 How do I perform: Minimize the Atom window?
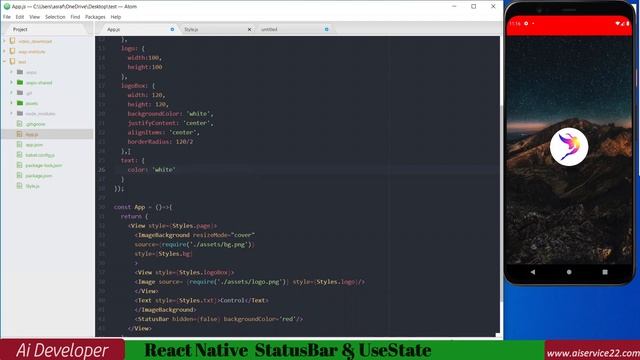[x=454, y=7]
